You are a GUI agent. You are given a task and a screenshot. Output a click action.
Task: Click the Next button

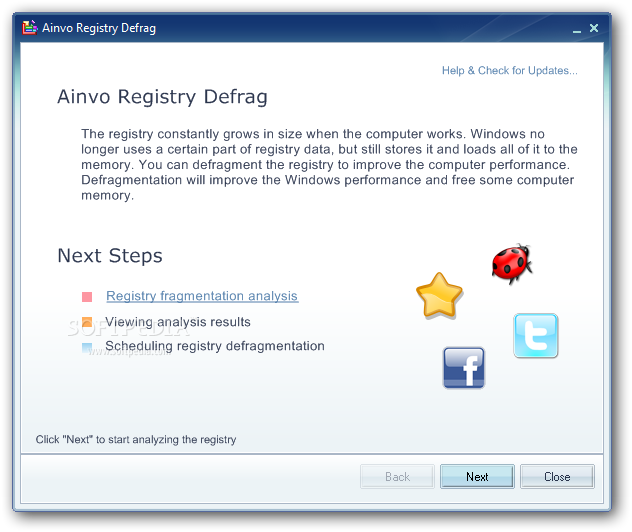point(477,477)
